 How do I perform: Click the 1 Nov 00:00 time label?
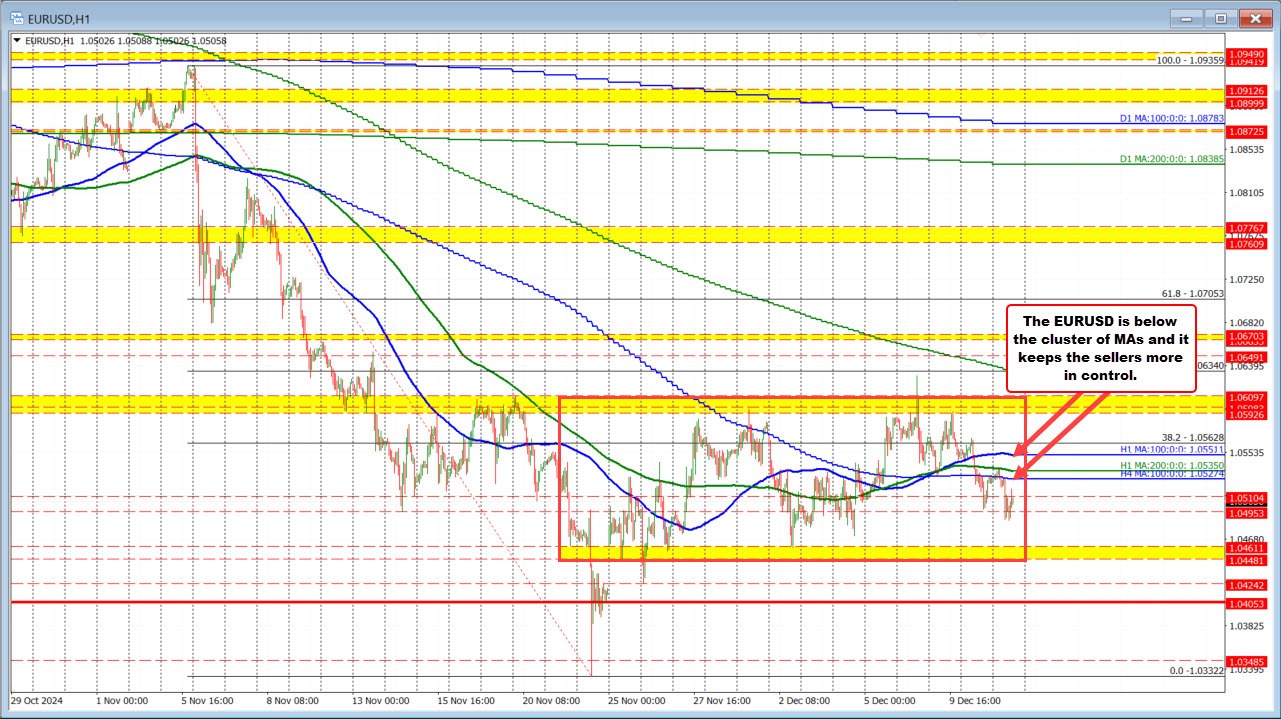[122, 701]
